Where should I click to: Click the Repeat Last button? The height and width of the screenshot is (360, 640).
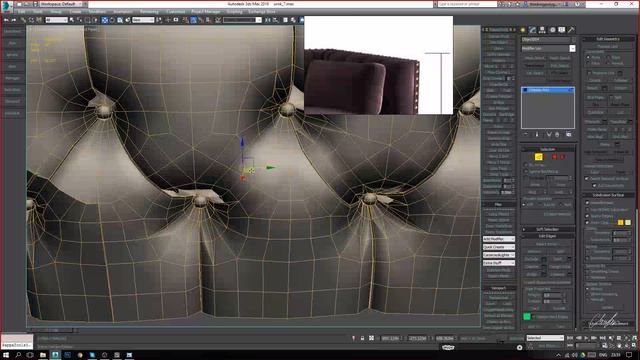point(607,47)
